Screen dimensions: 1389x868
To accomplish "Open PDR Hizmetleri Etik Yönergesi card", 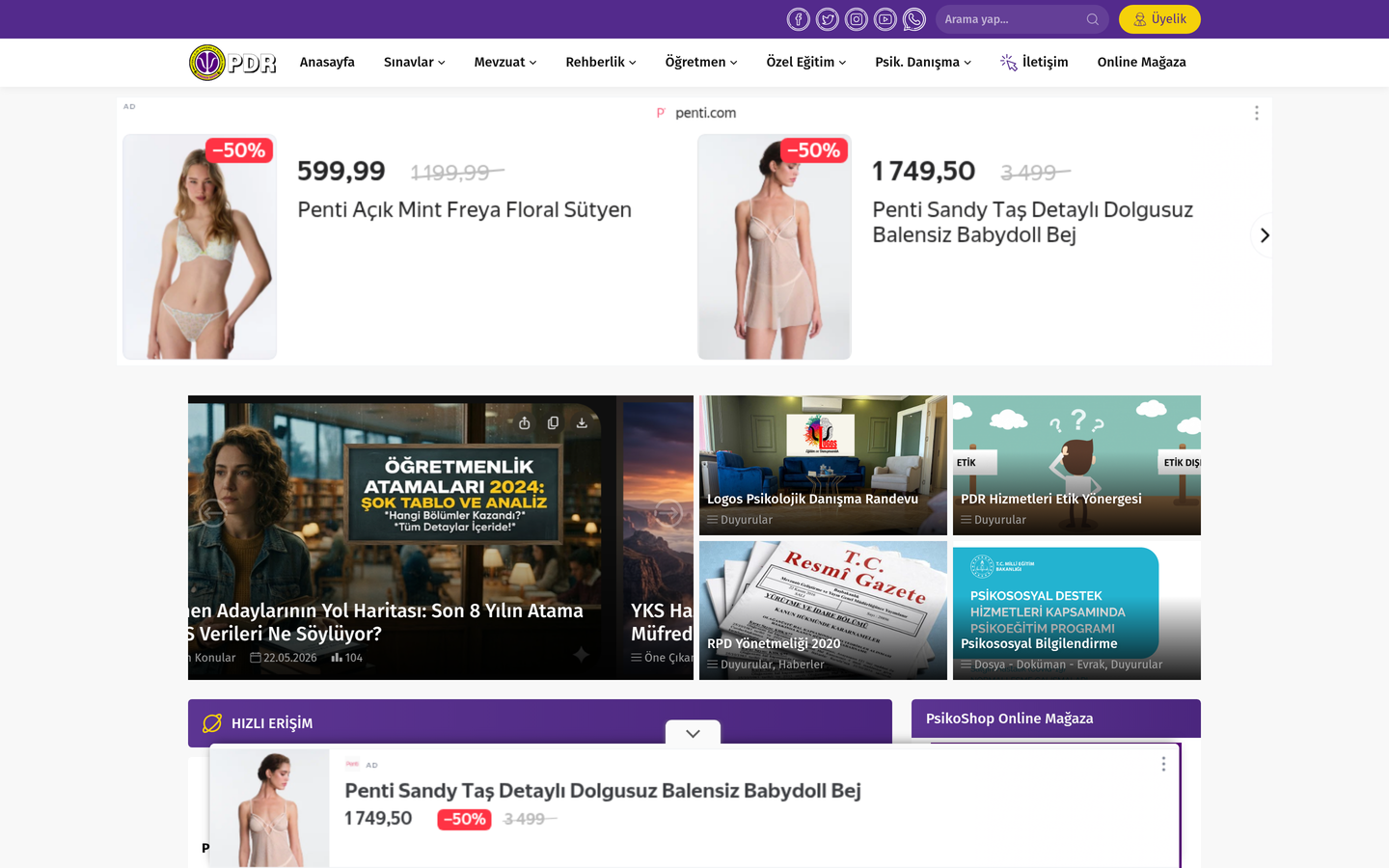I will coord(1076,465).
